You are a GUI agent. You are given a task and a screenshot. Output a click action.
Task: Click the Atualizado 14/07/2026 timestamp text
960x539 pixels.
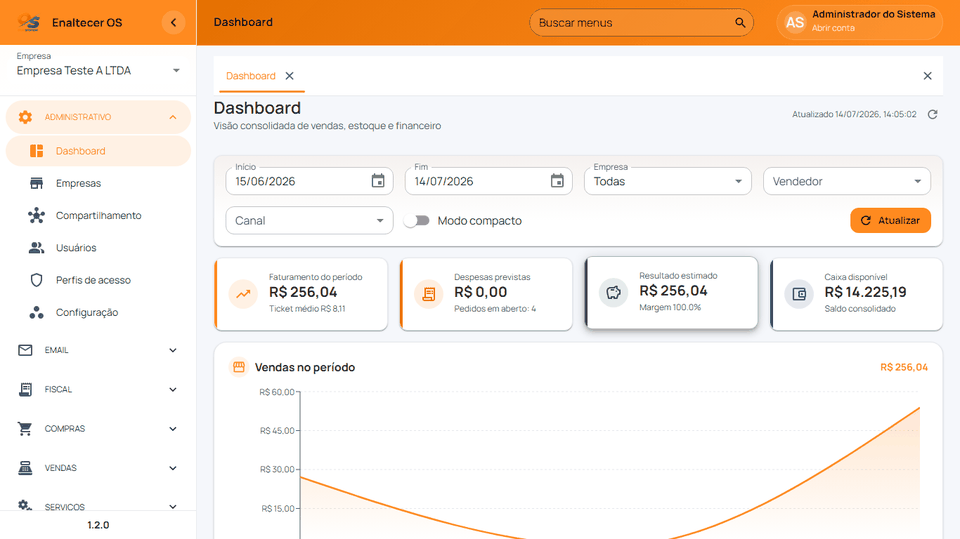[x=854, y=115]
